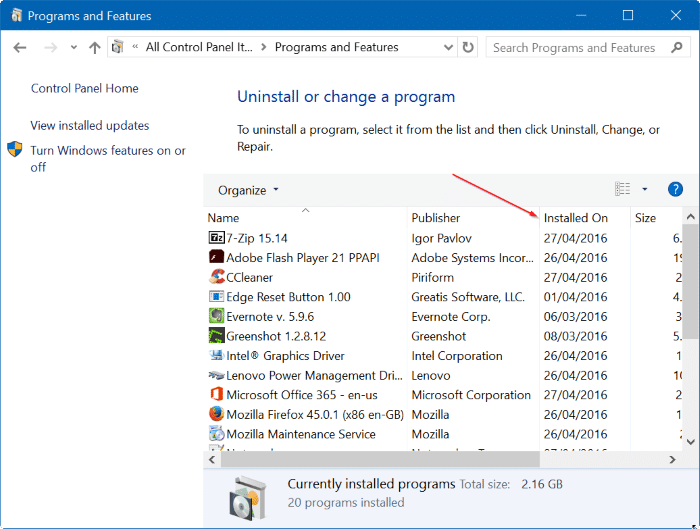
Task: Select 'Evernote v. 5.9.6' entry
Action: point(270,317)
